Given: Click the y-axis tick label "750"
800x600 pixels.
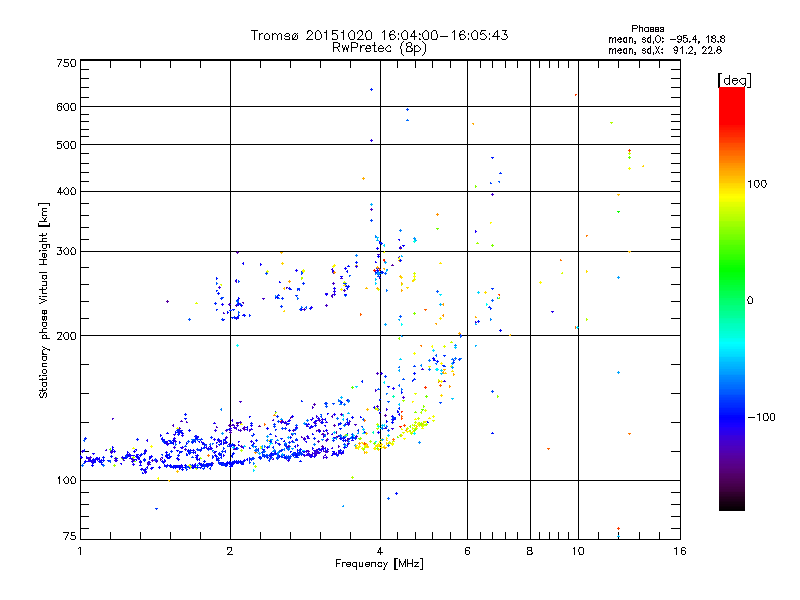Looking at the screenshot, I should [x=67, y=63].
